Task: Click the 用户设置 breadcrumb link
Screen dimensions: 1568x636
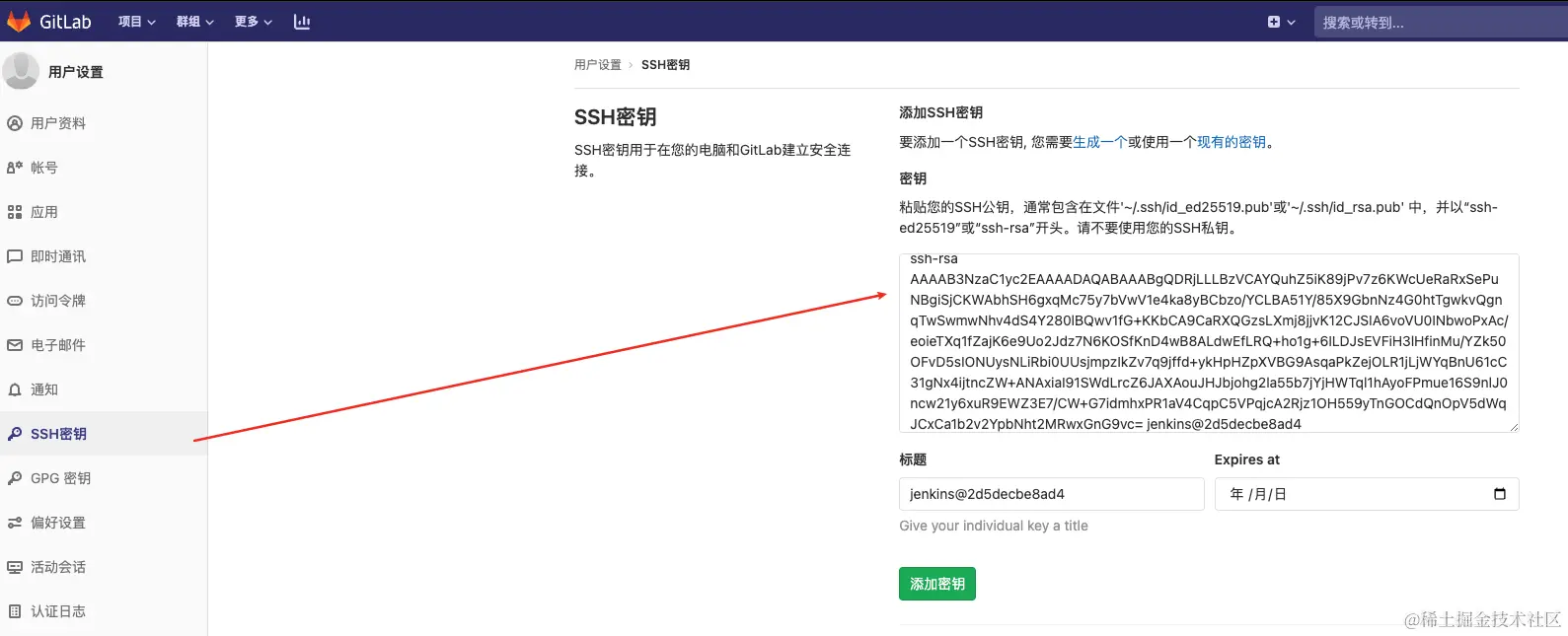Action: pyautogui.click(x=598, y=65)
